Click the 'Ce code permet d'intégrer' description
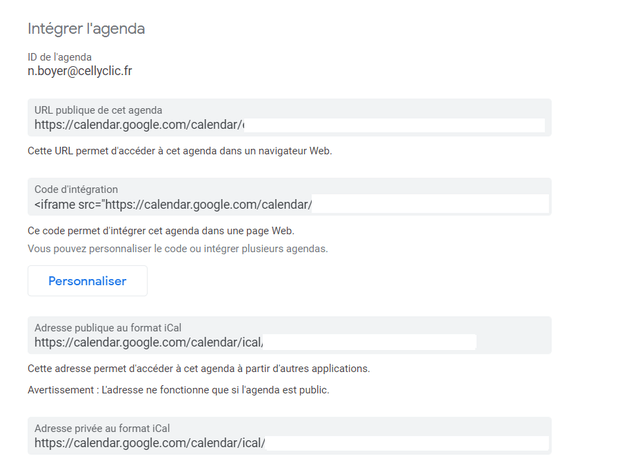640x463 pixels. [161, 231]
